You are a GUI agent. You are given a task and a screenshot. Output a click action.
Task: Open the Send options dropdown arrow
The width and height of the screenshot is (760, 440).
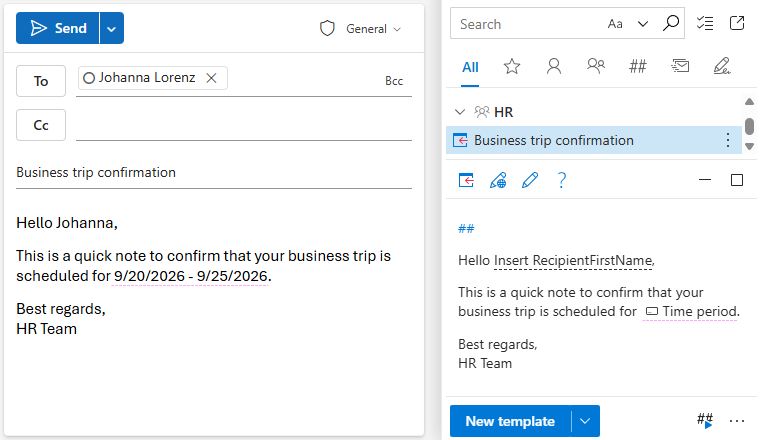[x=111, y=29]
